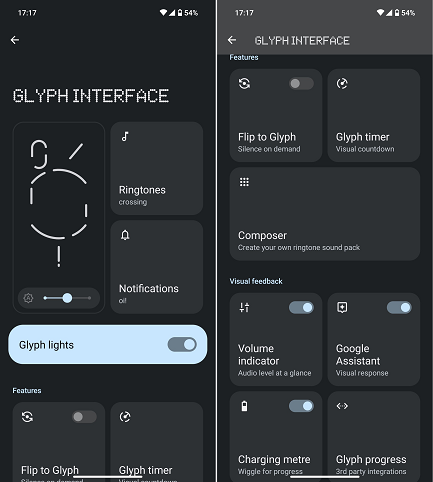Tap the music note icon on Ringtones card
This screenshot has width=433, height=482.
(125, 136)
